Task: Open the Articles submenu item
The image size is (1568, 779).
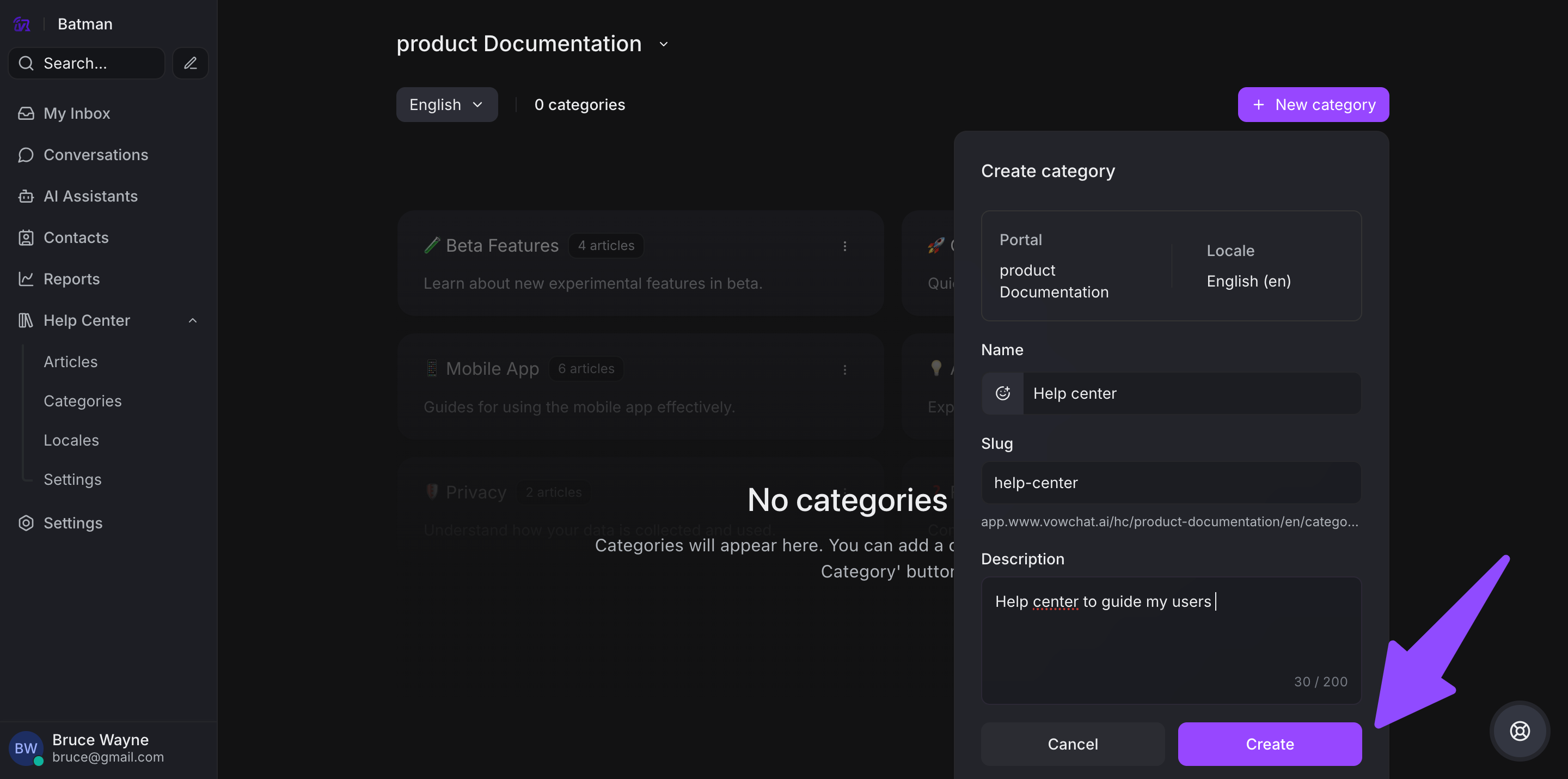Action: [x=71, y=362]
